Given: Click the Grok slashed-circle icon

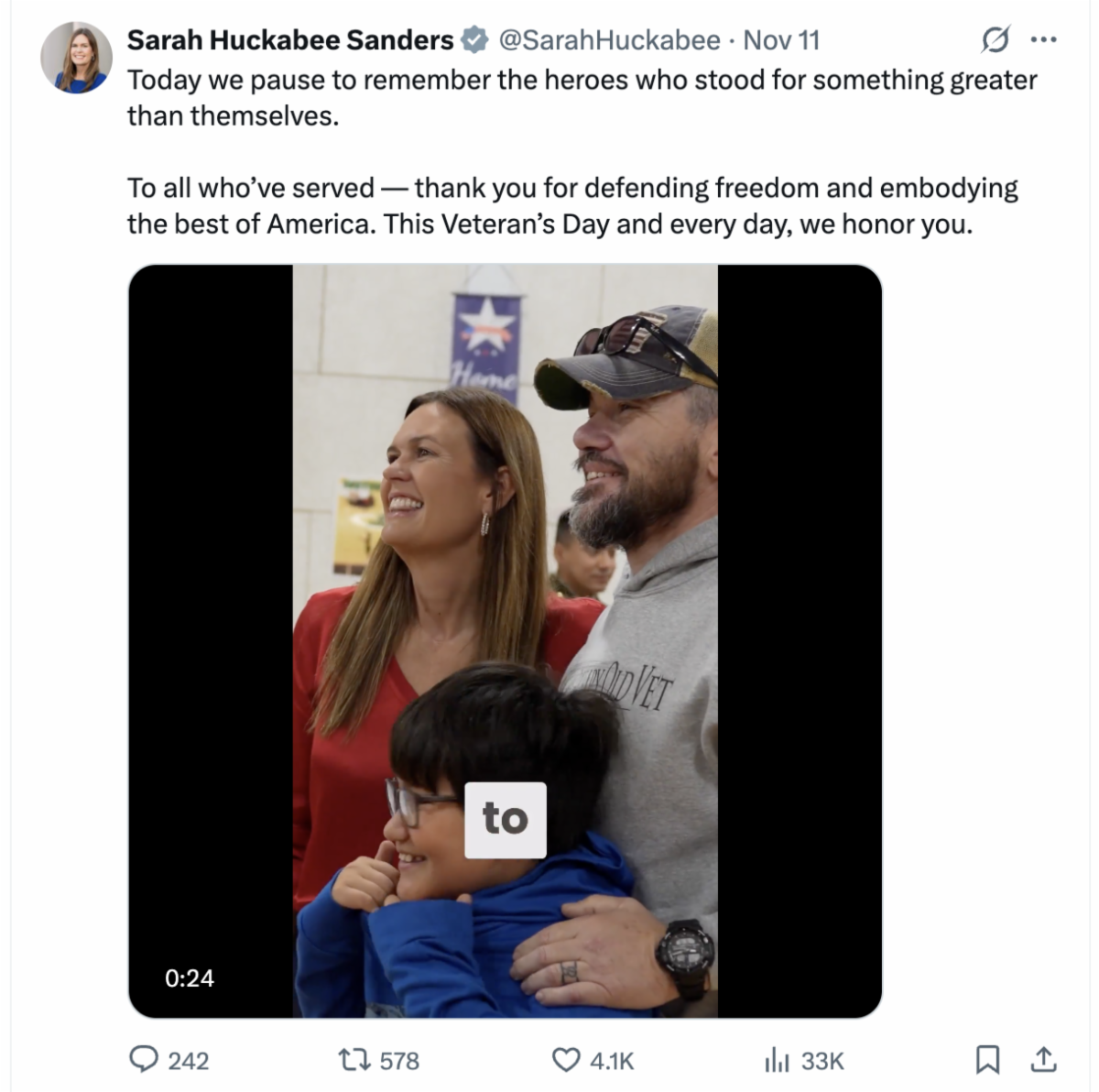Looking at the screenshot, I should 995,40.
